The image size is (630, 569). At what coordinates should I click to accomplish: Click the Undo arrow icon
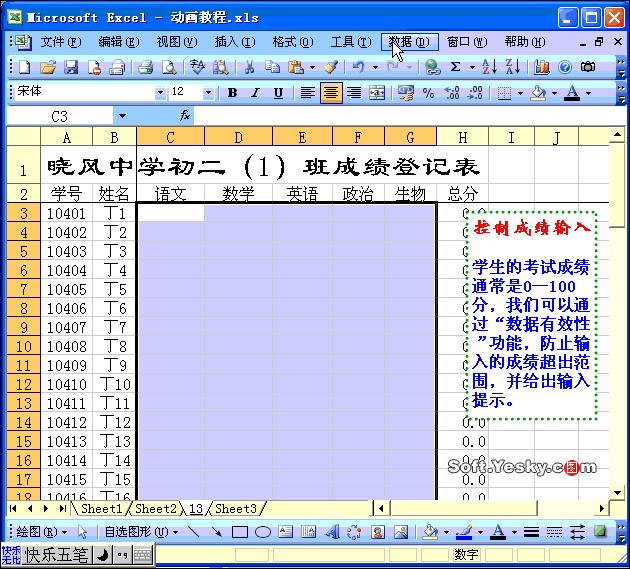click(x=359, y=68)
